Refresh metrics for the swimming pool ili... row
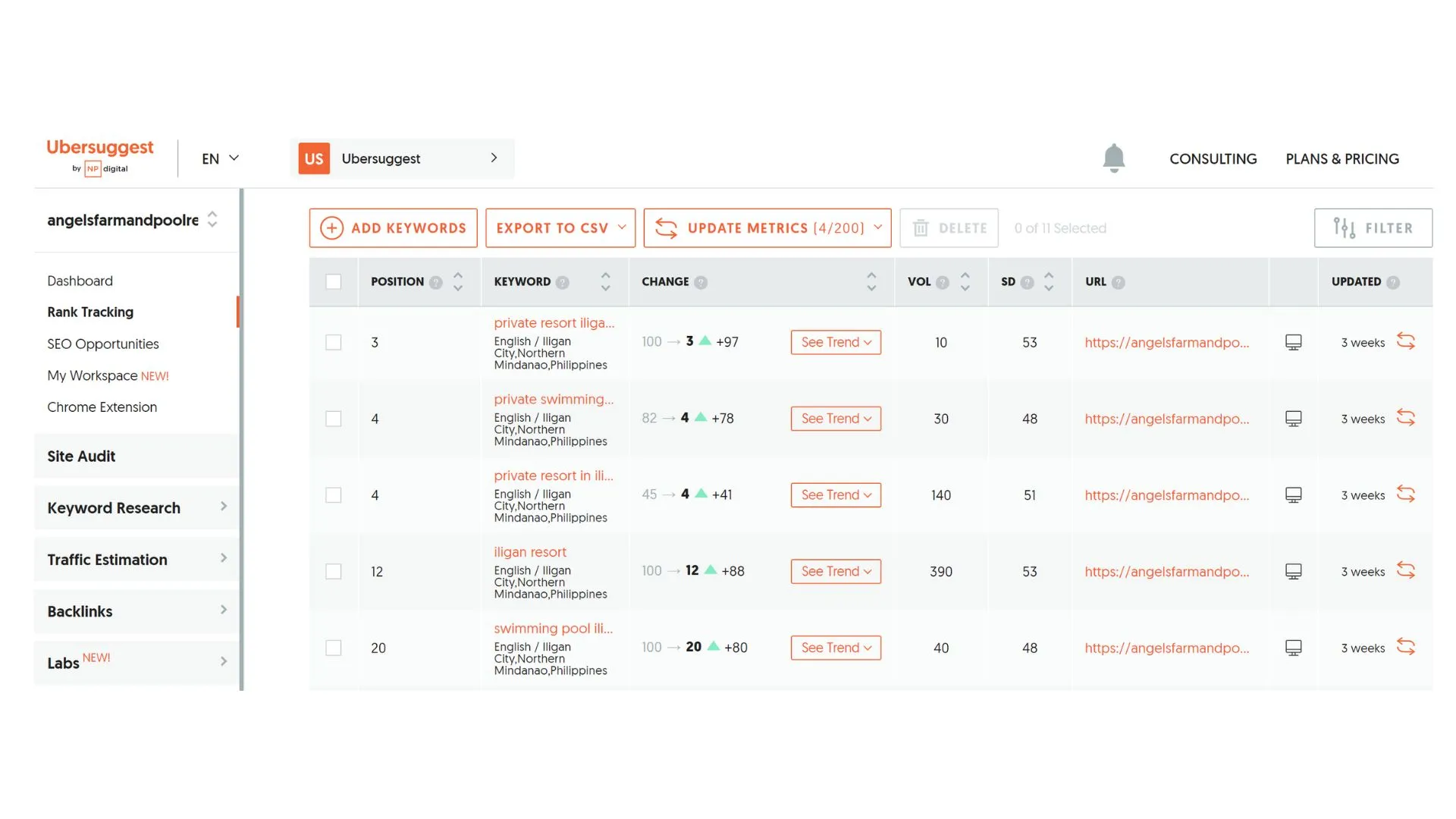Image resolution: width=1456 pixels, height=819 pixels. point(1406,647)
